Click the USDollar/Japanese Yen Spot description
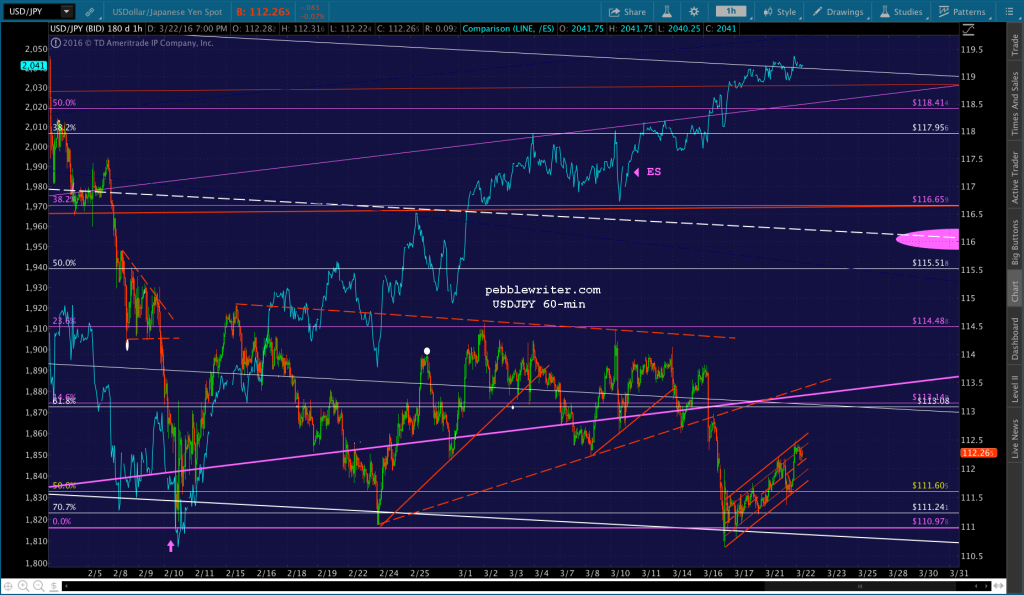Image resolution: width=1024 pixels, height=595 pixels. [x=167, y=12]
